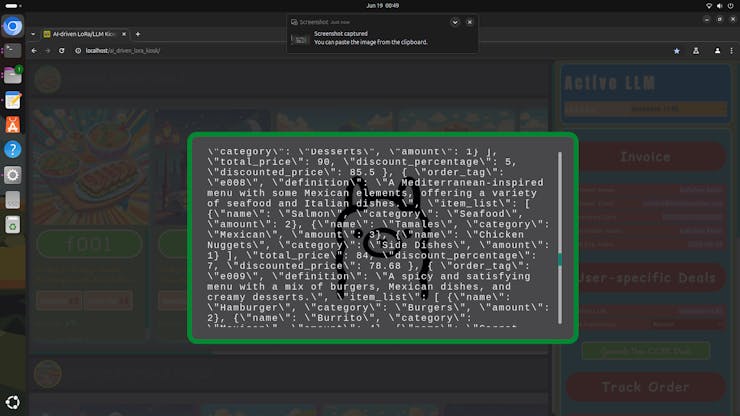Open the network status indicator

[709, 6]
